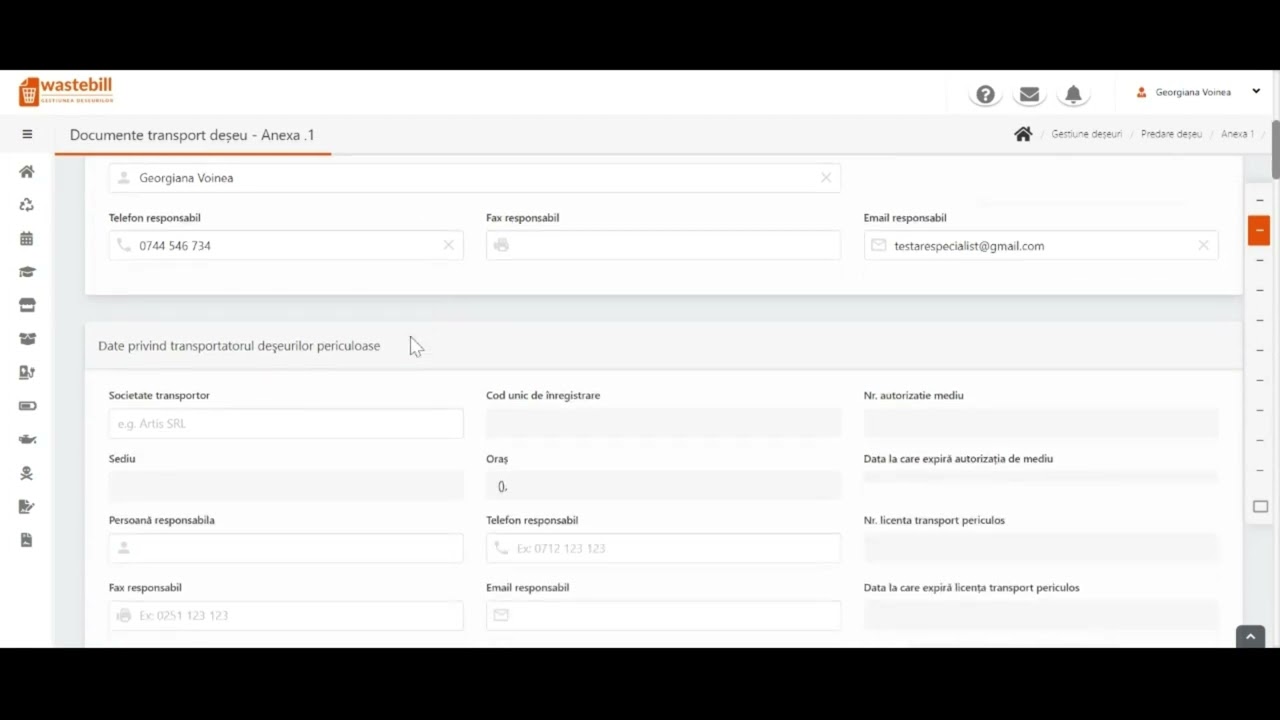Click the Anexa 1 breadcrumb
1280x720 pixels.
[1237, 134]
